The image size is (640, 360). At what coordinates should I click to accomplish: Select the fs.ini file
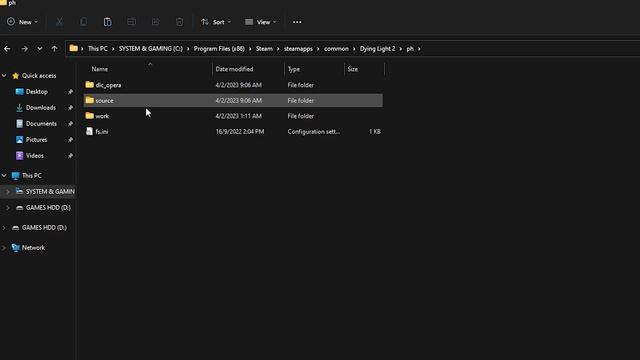pyautogui.click(x=233, y=131)
